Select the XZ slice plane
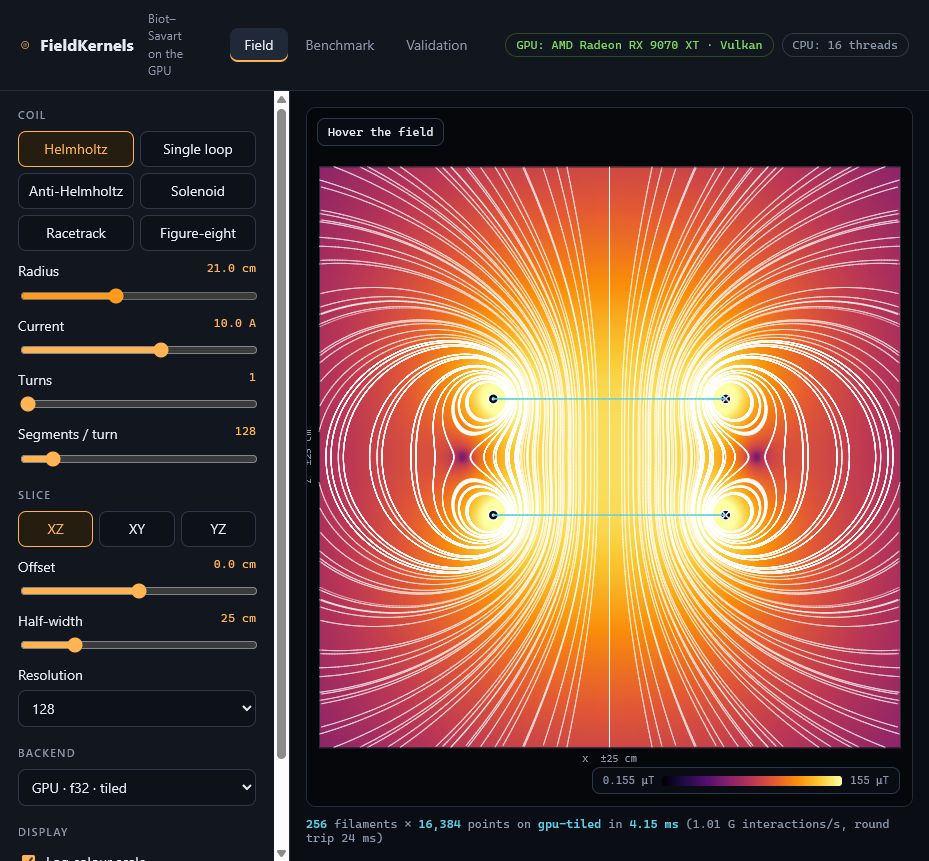 click(x=55, y=529)
